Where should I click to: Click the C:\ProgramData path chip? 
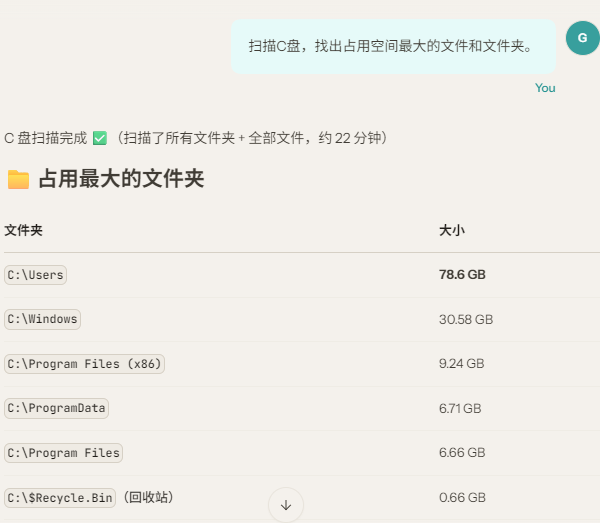[x=57, y=408]
